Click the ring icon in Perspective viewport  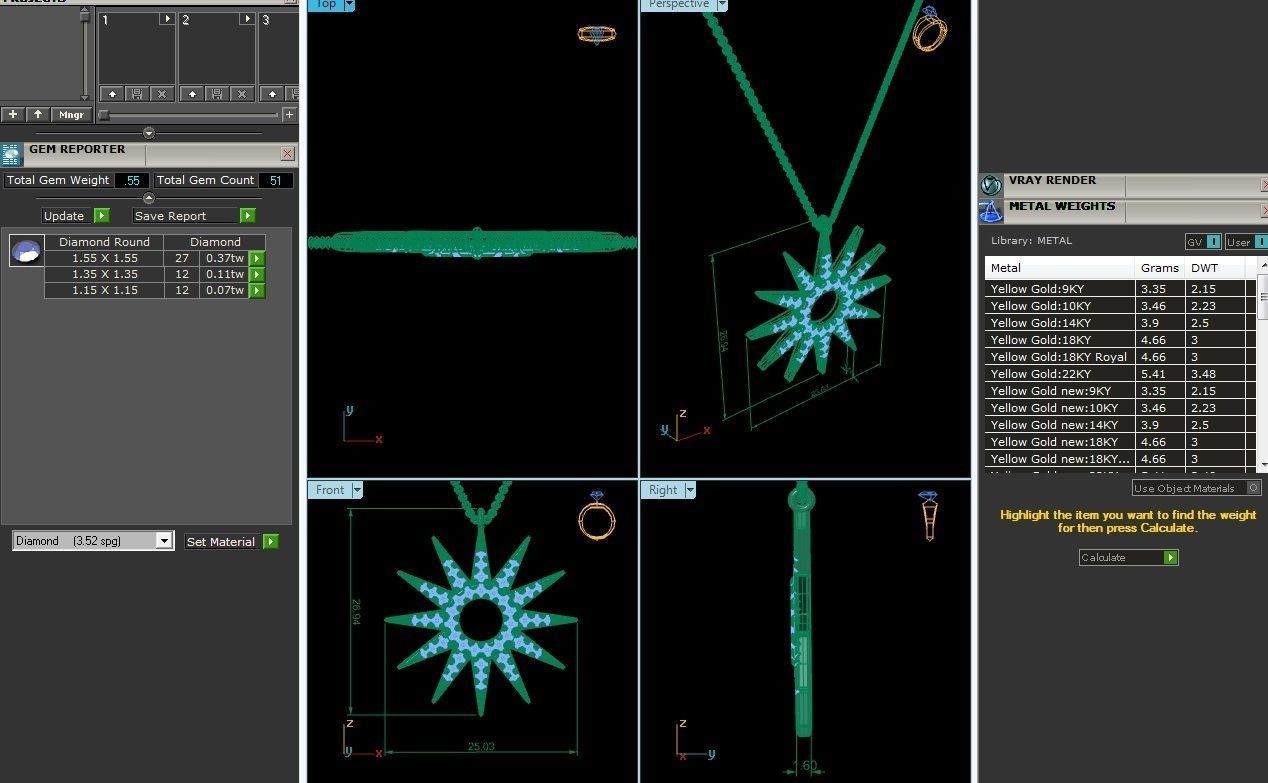(929, 29)
